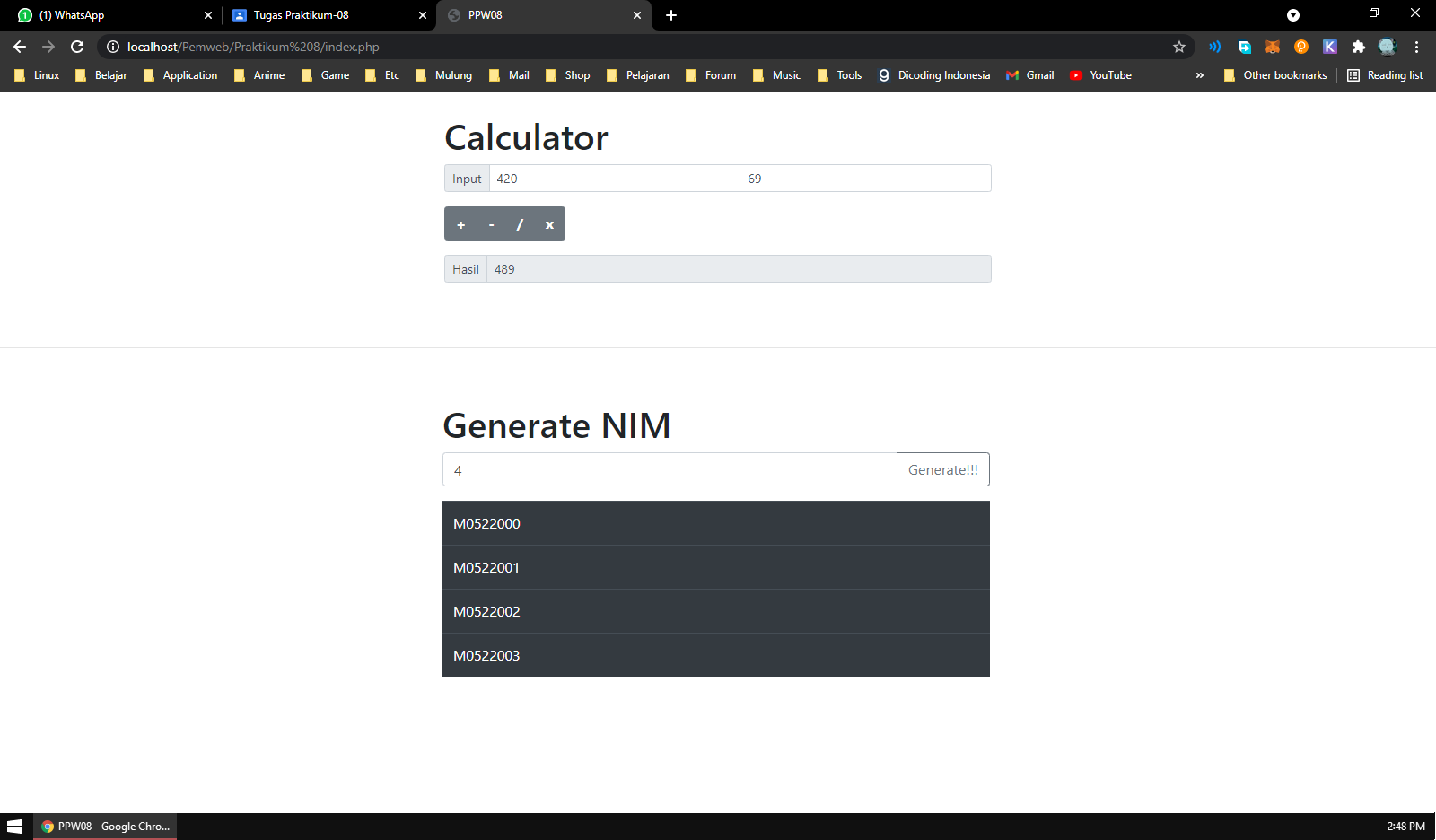Screen dimensions: 1436x840
Task: Close the Tugas Praktikum-08 tab
Action: tap(423, 15)
